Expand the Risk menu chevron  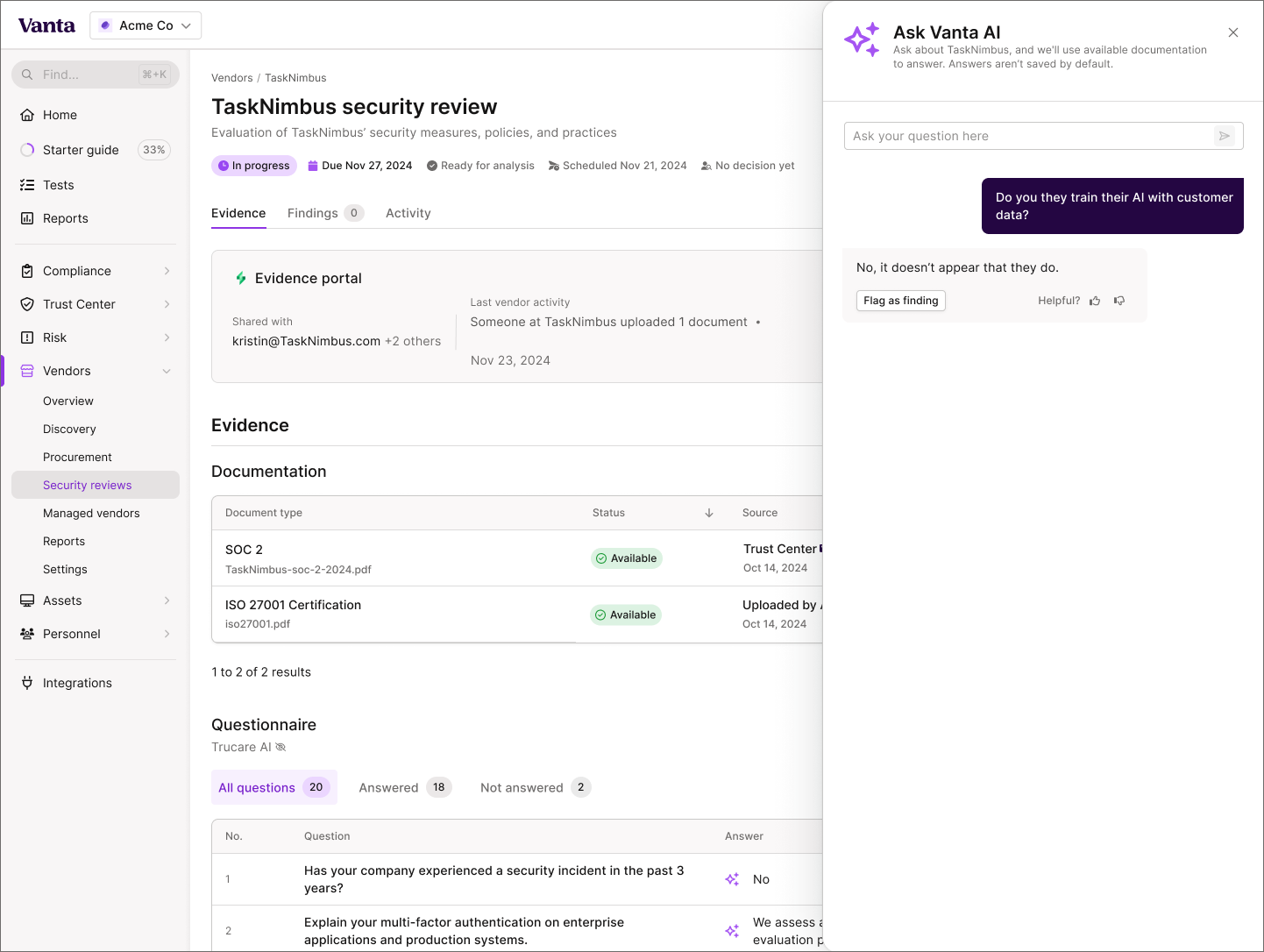(167, 337)
